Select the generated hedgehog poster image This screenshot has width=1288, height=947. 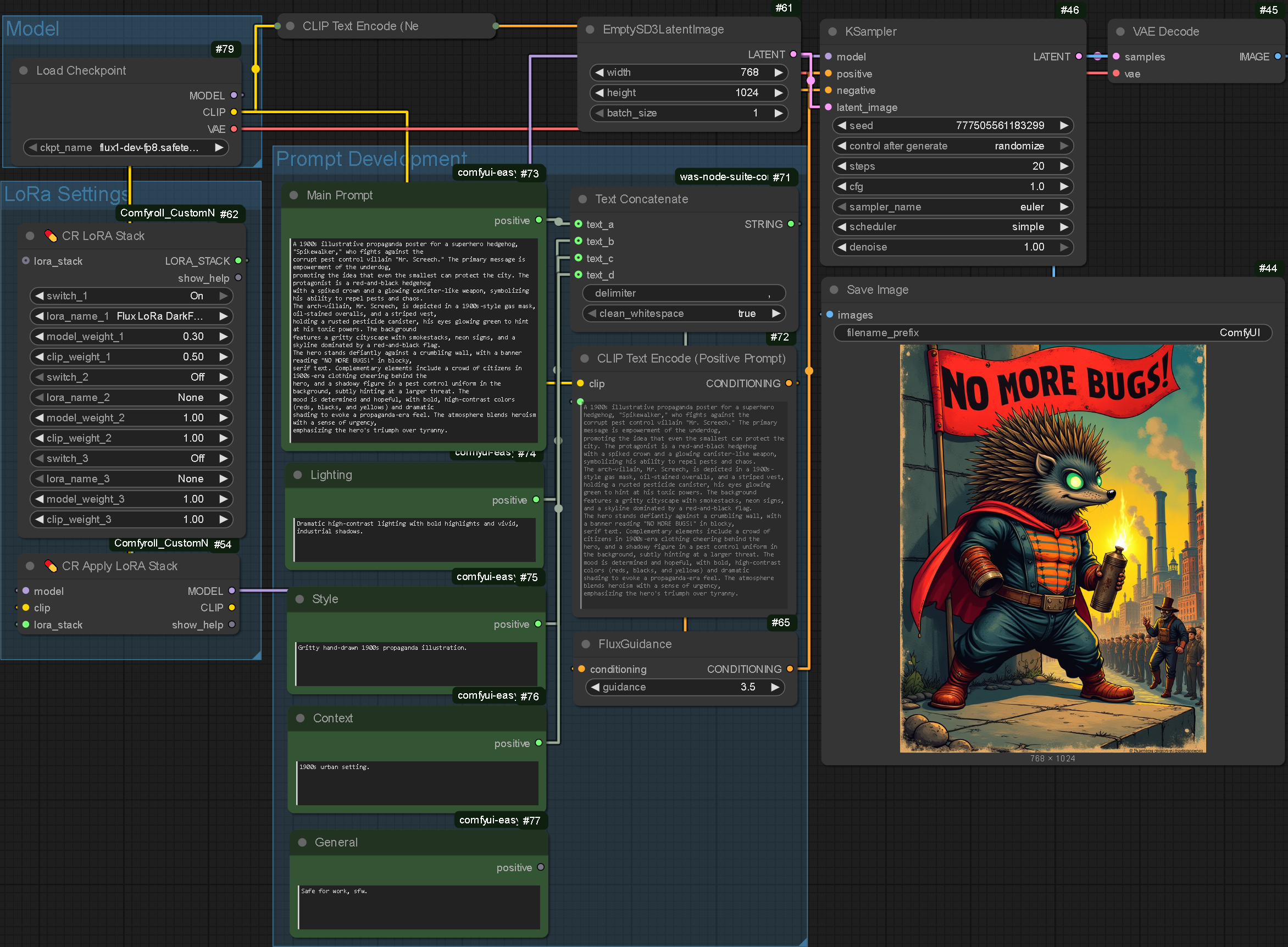pyautogui.click(x=1053, y=549)
